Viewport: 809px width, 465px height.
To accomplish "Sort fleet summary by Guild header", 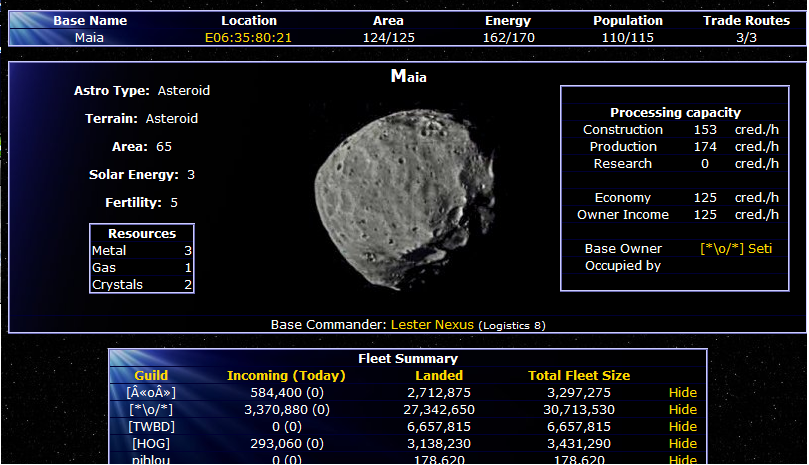I will pos(151,375).
